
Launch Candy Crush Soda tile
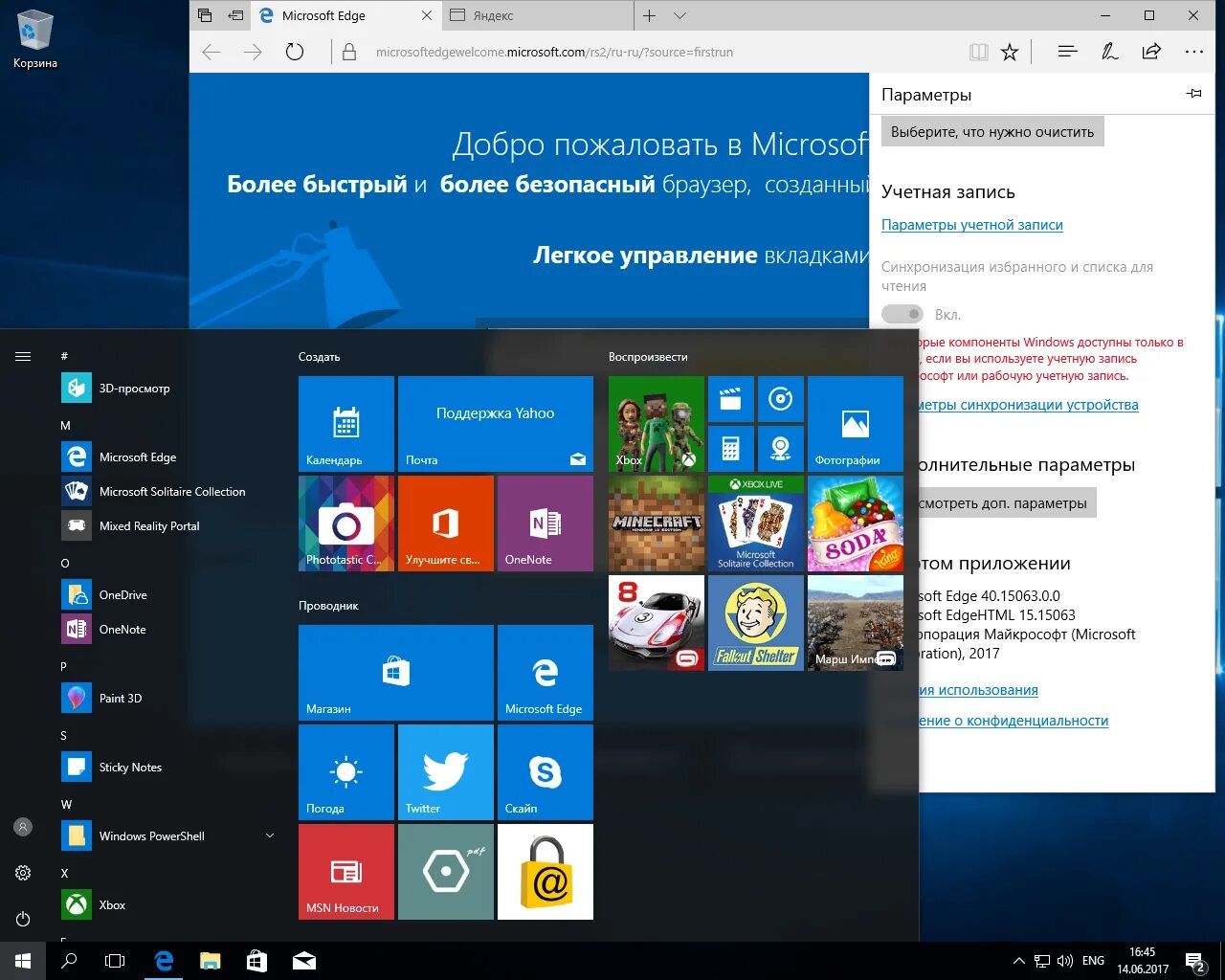(856, 523)
